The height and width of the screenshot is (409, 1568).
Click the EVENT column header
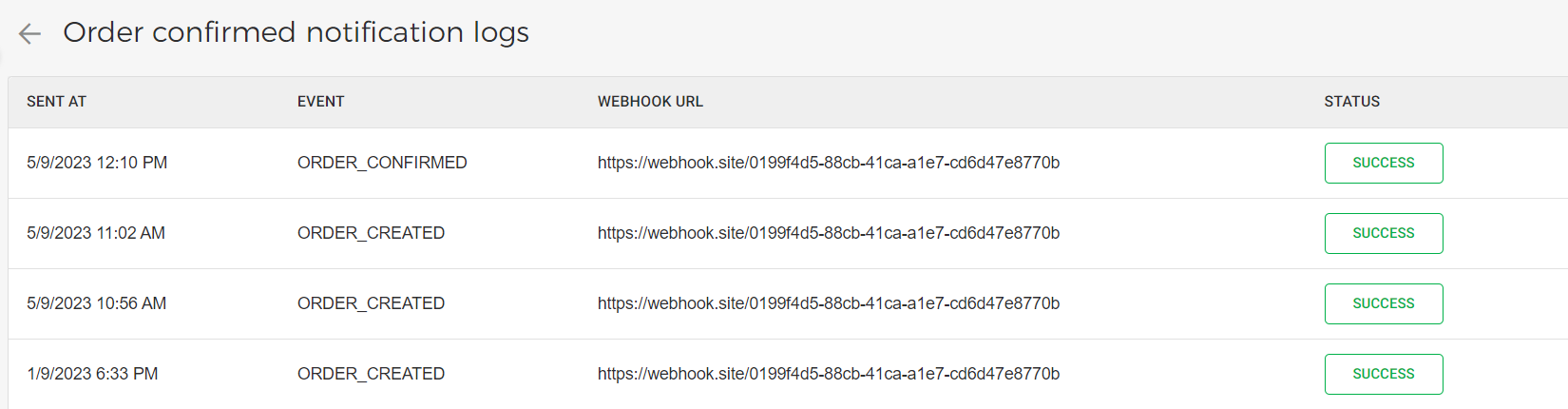(320, 102)
